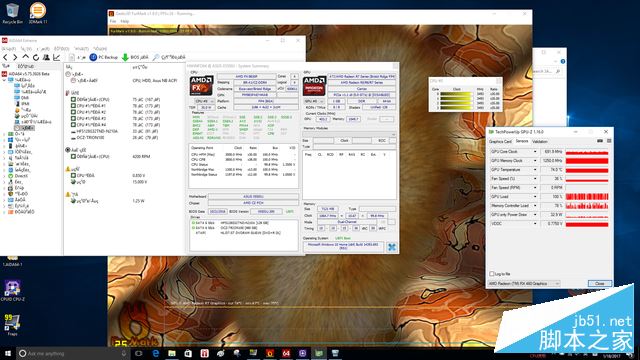Click the green BIOS update arrow icon
The image size is (640, 360).
[x=125, y=58]
